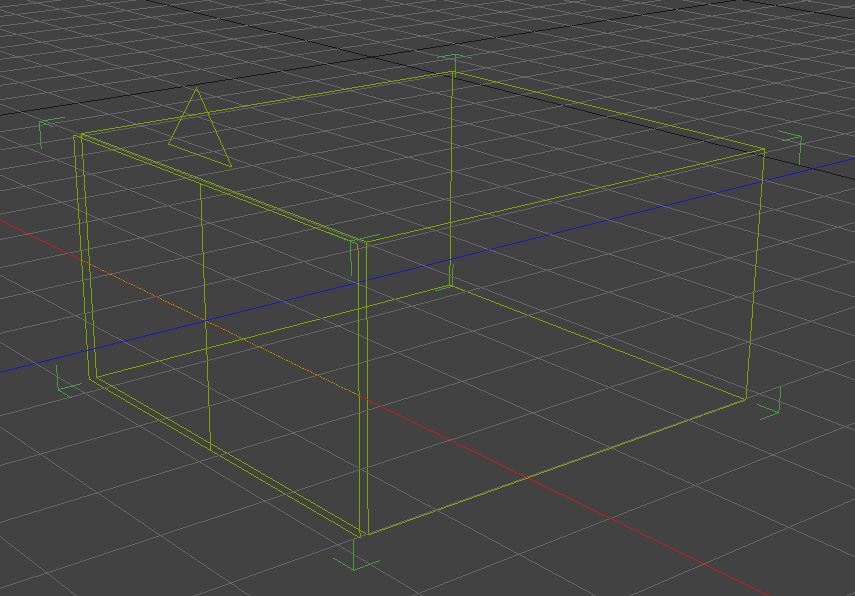Select green bracket beside the left top corner
The image size is (855, 596).
tap(50, 131)
